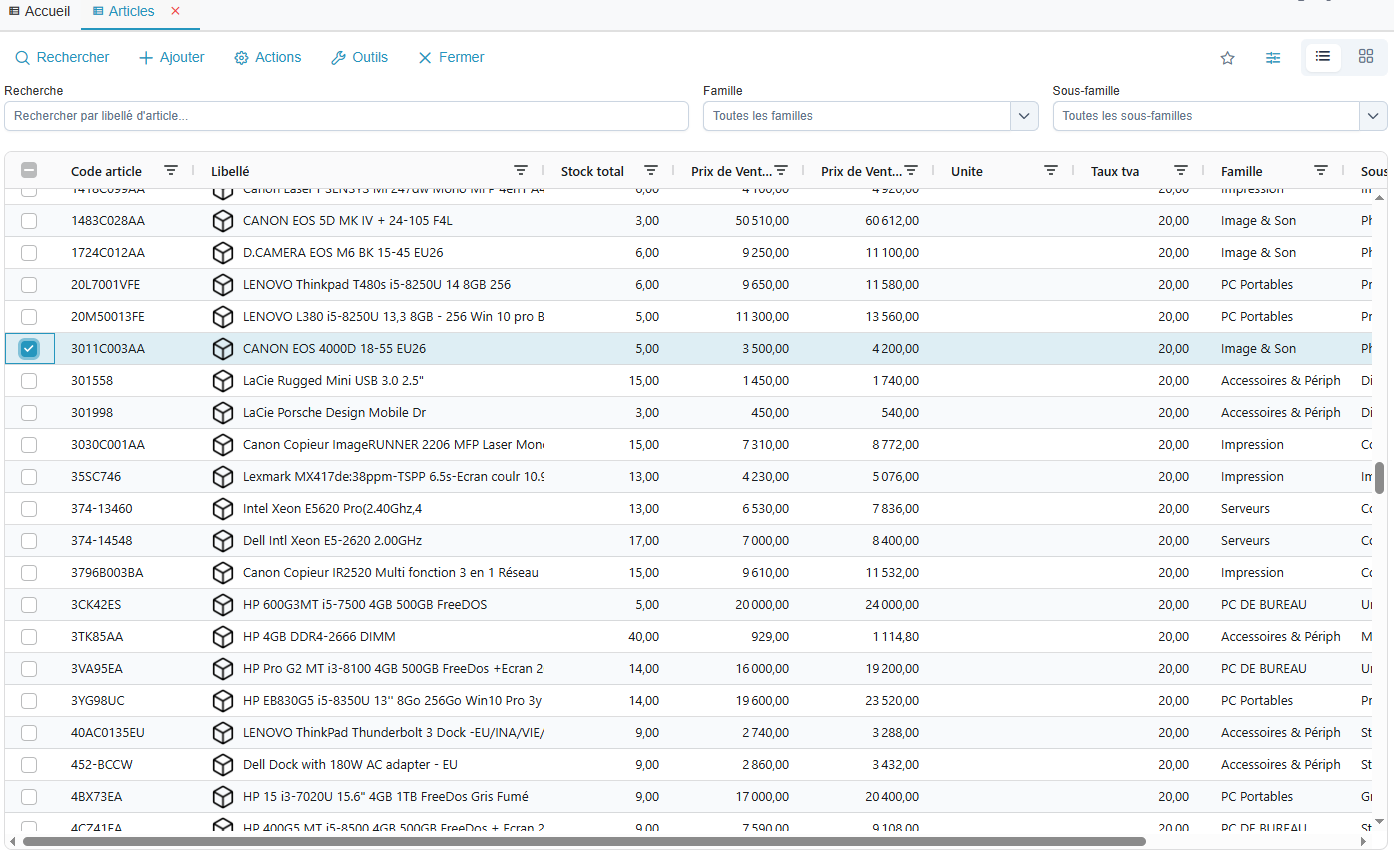This screenshot has height=860, width=1394.
Task: Toggle the header select-all checkbox
Action: coord(29,171)
